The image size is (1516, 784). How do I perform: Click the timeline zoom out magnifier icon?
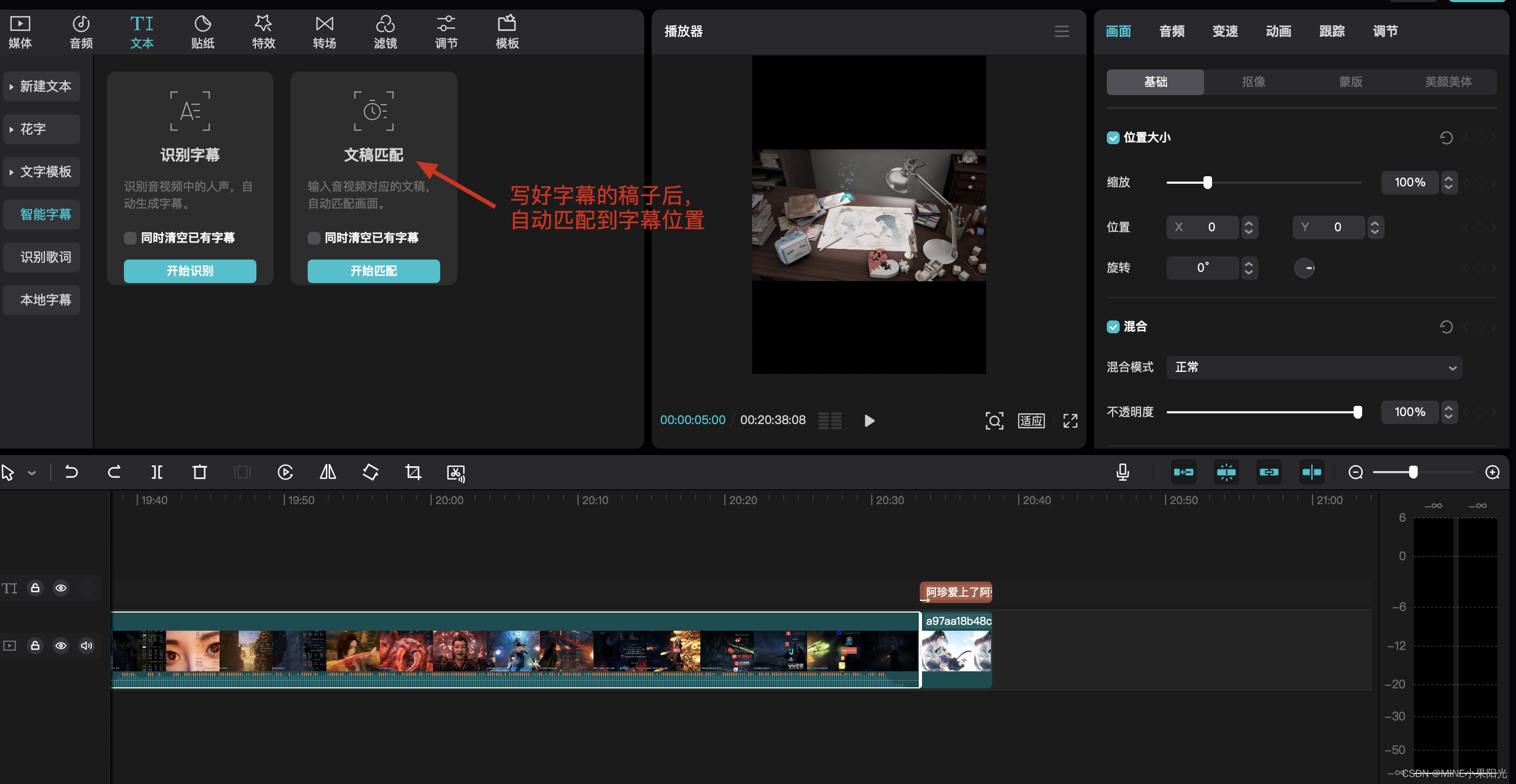[x=1355, y=472]
